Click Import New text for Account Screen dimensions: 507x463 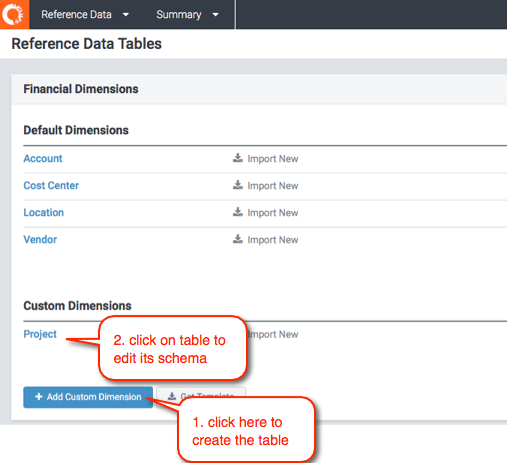tap(273, 159)
